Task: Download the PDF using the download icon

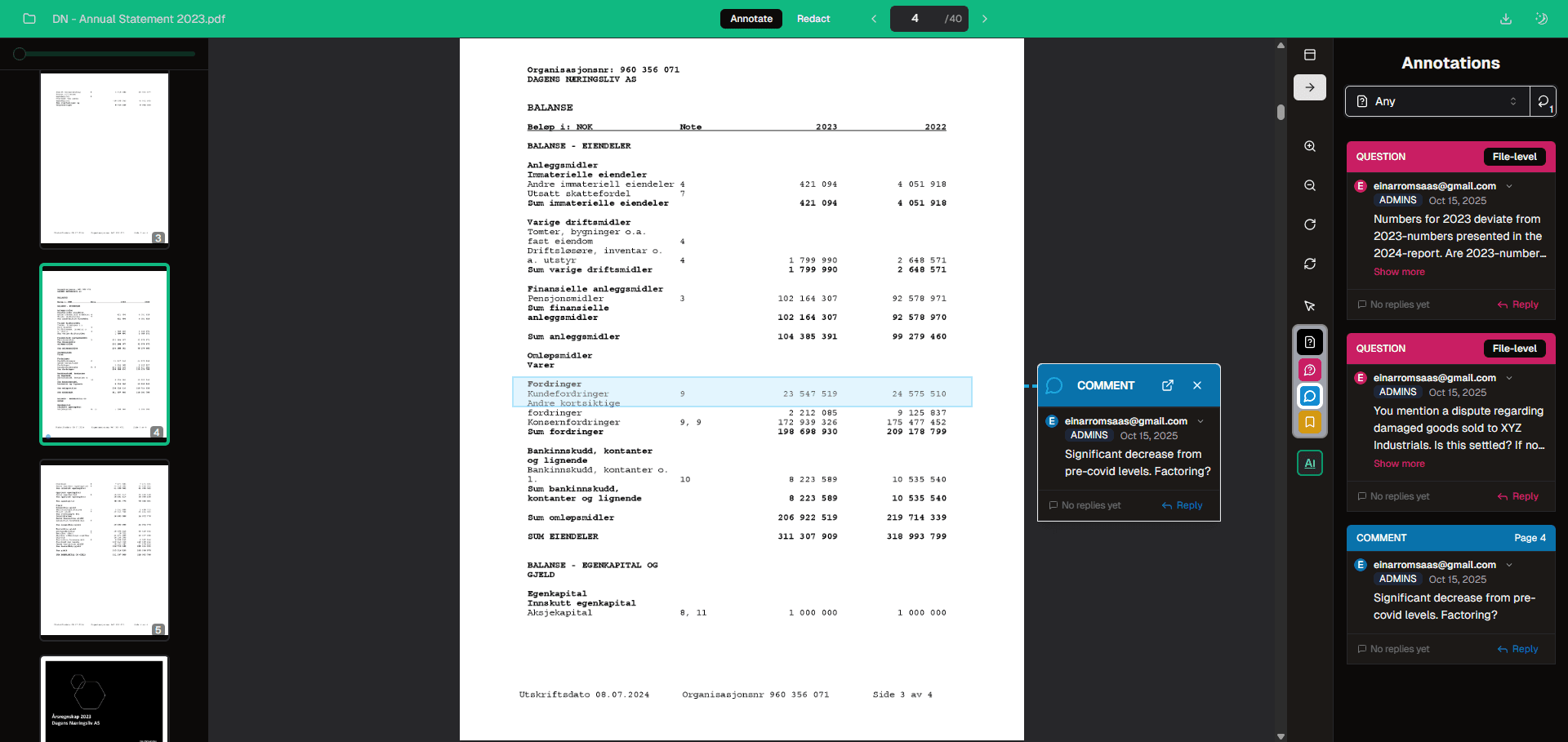Action: pyautogui.click(x=1506, y=19)
